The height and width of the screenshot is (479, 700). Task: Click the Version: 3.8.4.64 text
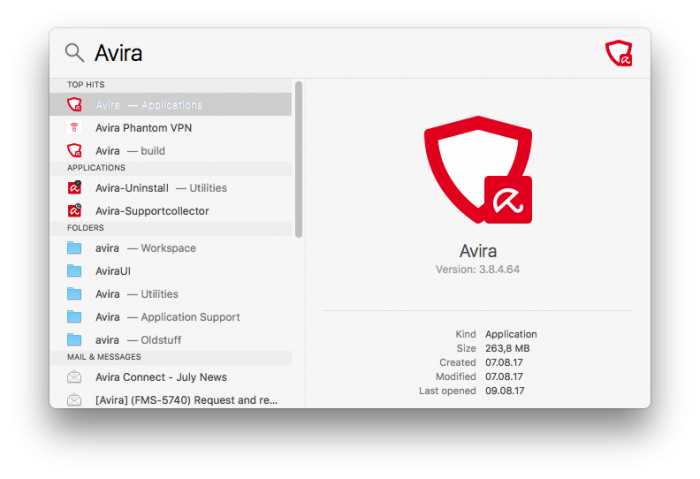point(478,269)
